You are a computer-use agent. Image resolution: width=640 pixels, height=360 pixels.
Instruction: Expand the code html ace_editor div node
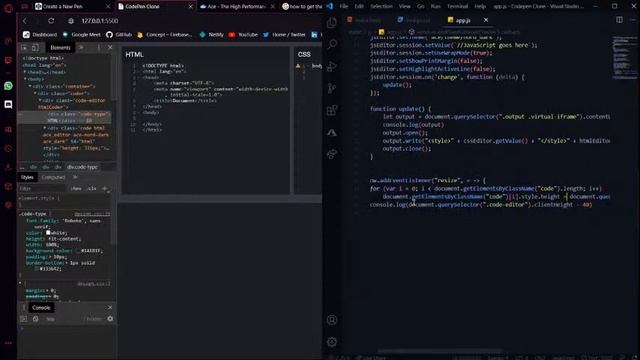coord(45,128)
